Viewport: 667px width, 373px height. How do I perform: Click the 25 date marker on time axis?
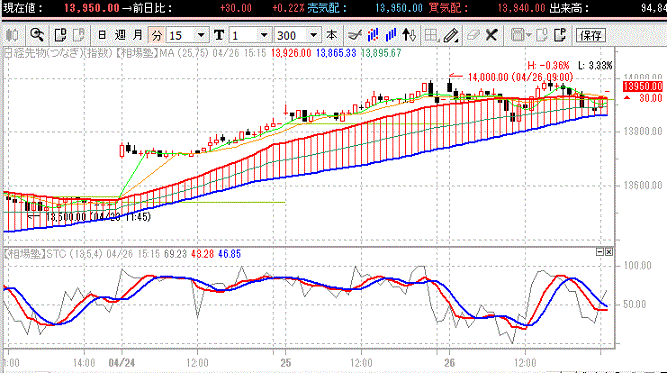point(285,363)
